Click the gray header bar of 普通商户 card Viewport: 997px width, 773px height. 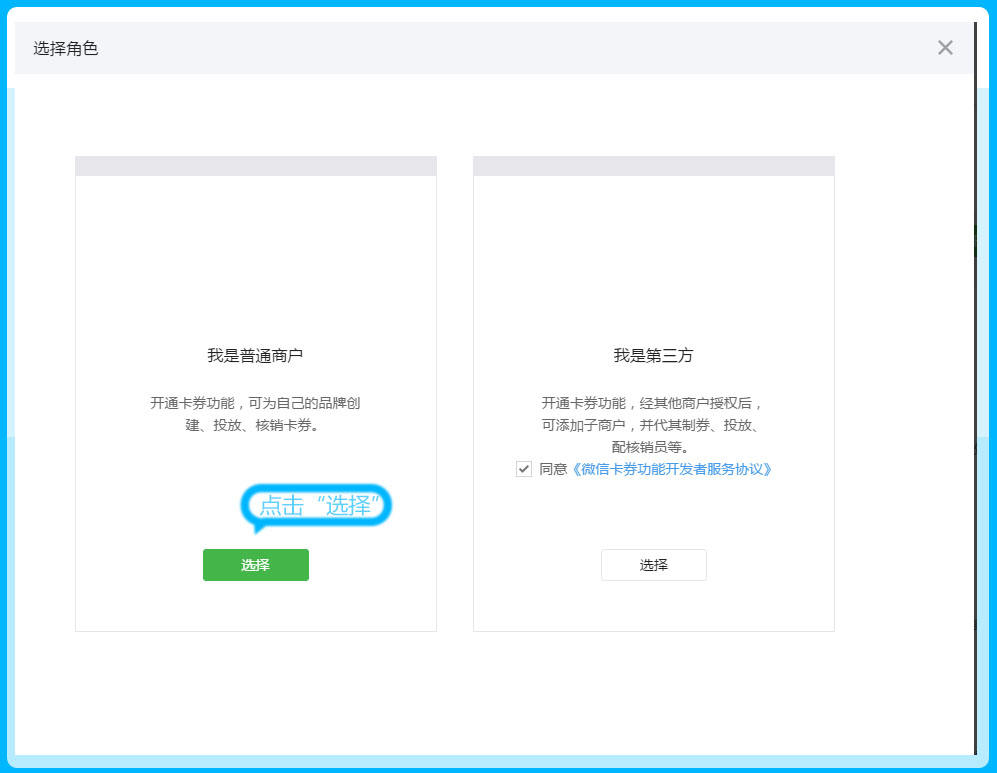tap(255, 166)
